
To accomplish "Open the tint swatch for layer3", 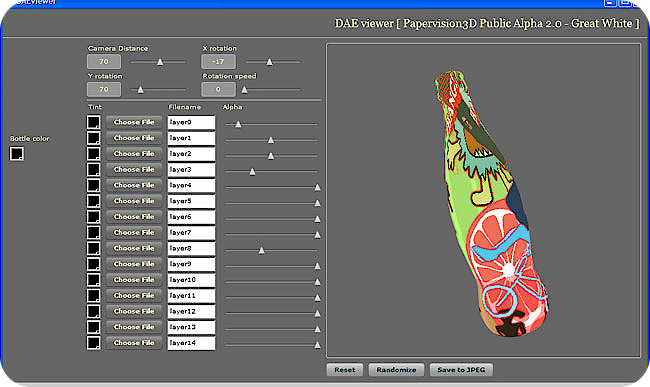I will coord(93,170).
